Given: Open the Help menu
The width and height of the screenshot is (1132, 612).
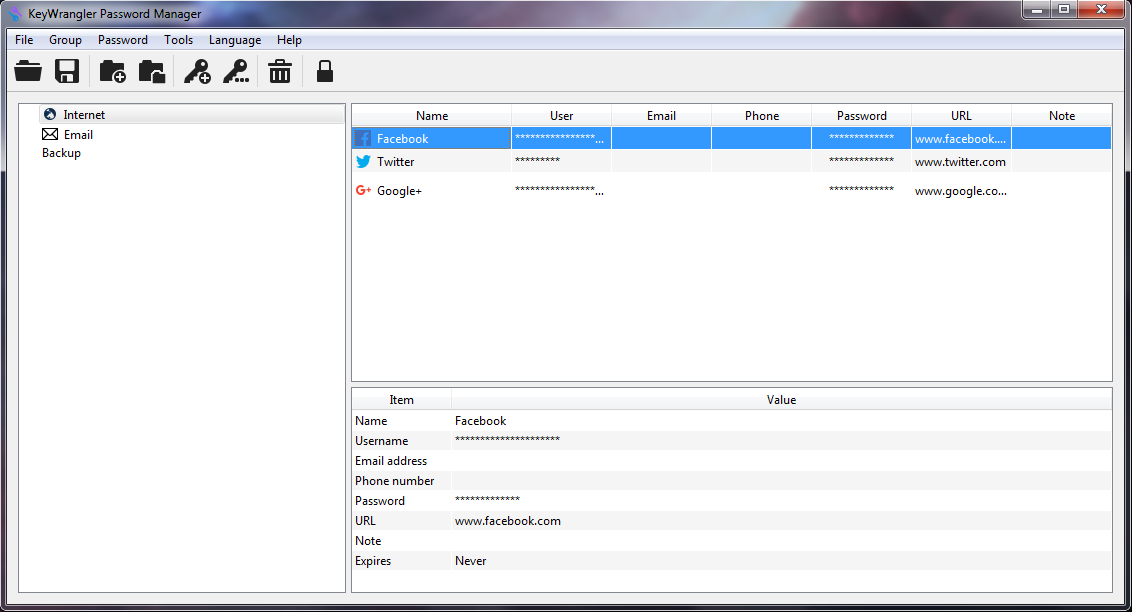Looking at the screenshot, I should point(289,40).
